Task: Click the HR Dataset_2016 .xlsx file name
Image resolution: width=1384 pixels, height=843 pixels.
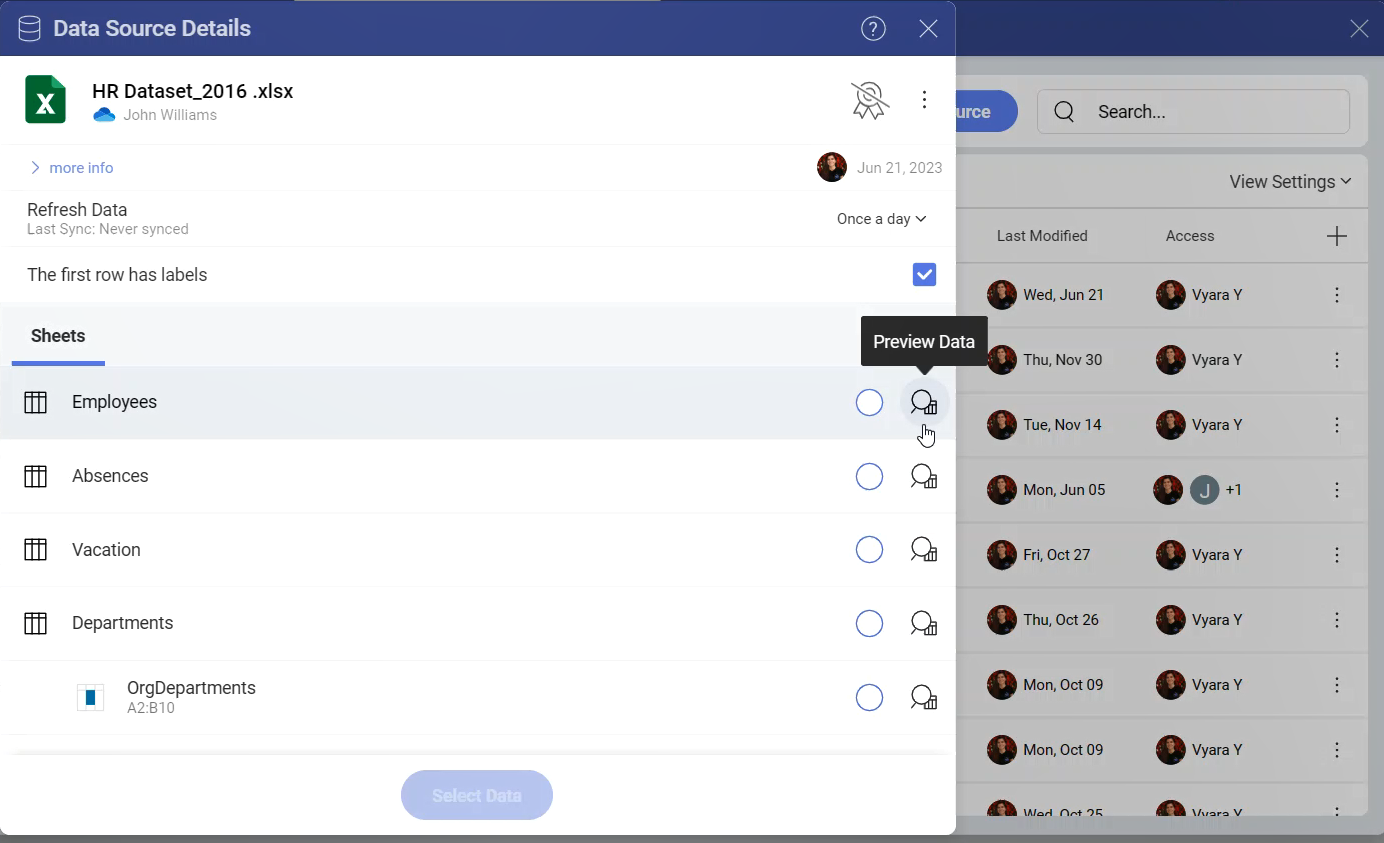Action: point(193,91)
